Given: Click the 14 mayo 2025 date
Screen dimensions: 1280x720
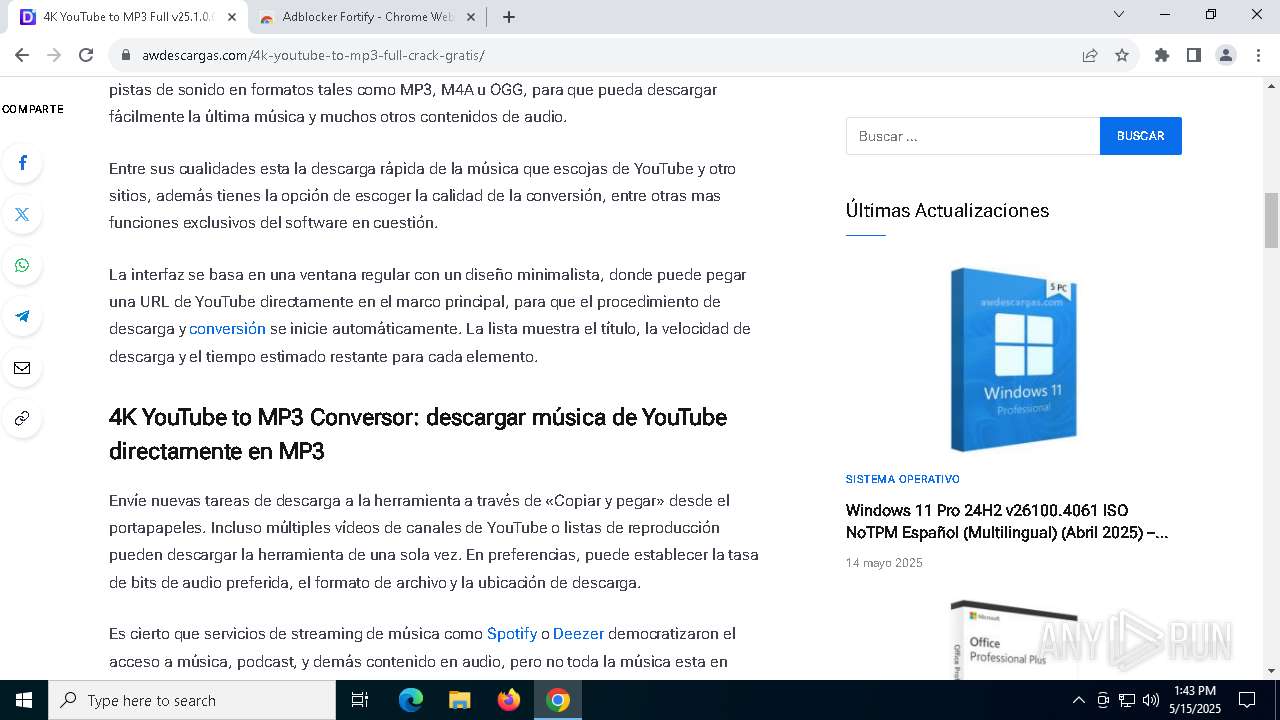Looking at the screenshot, I should click(884, 563).
